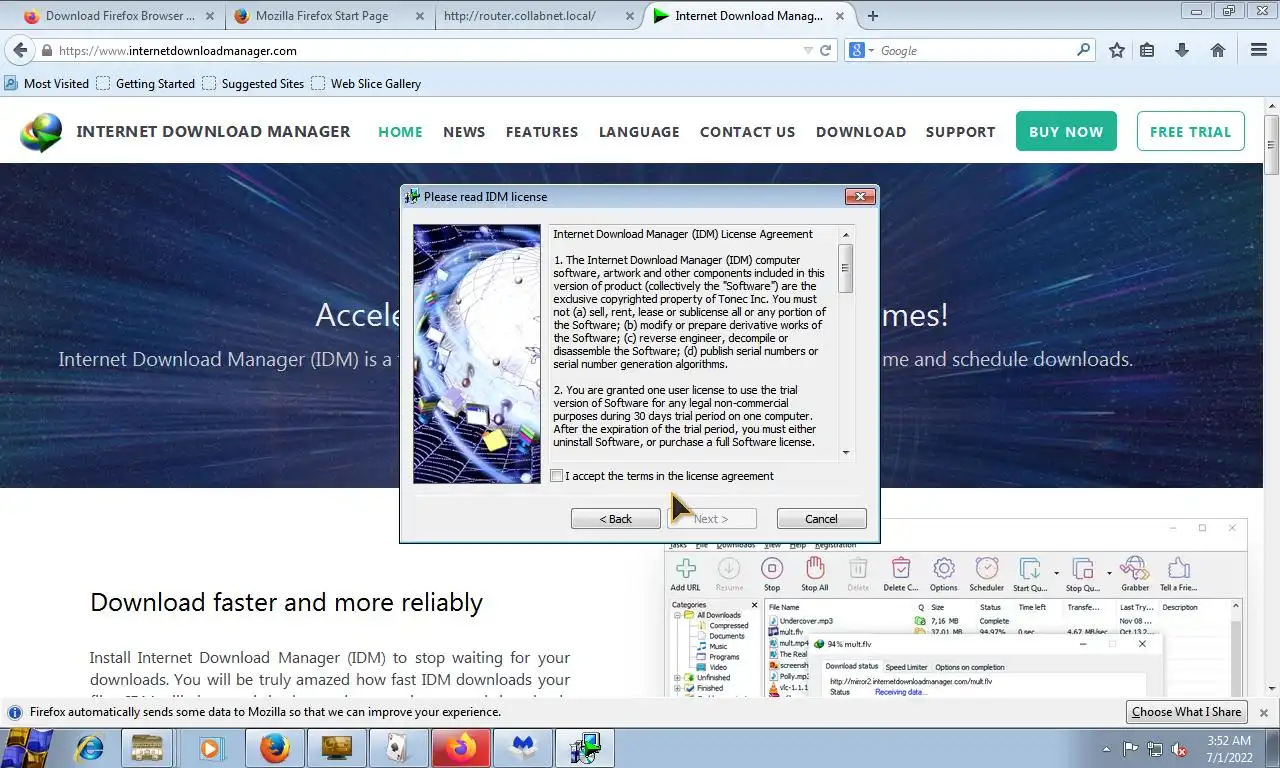This screenshot has height=768, width=1280.
Task: Open Windows Media Player from taskbar
Action: 210,748
